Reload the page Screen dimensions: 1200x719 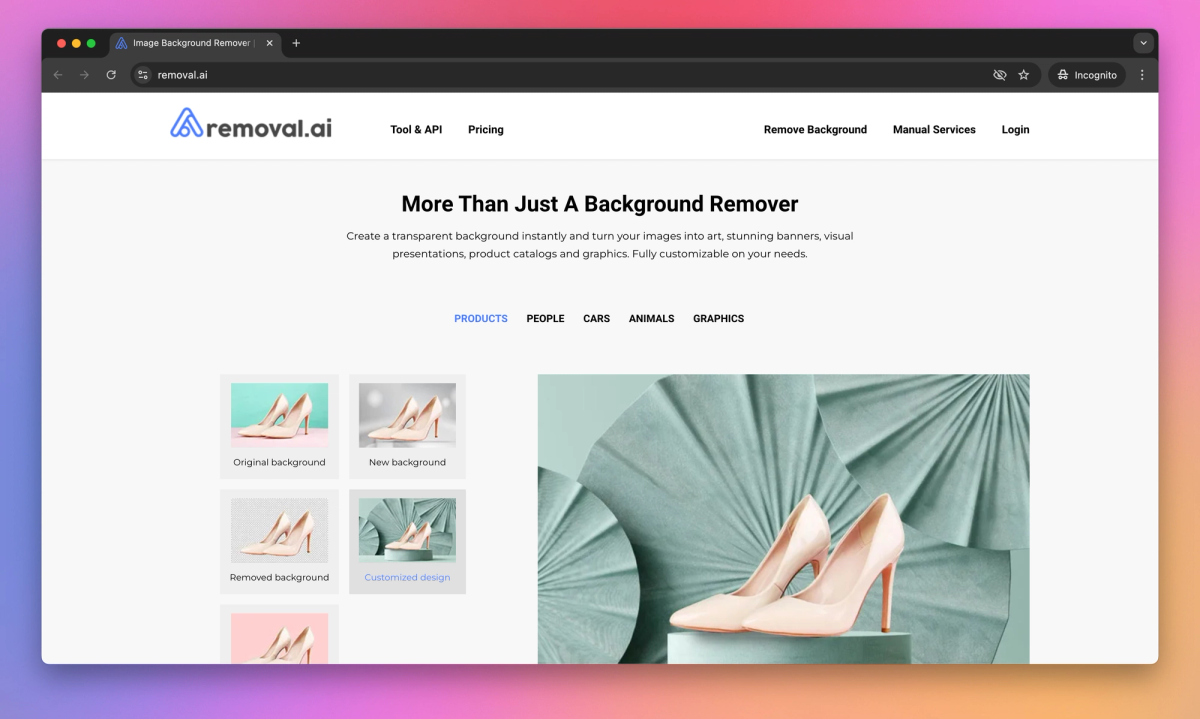(111, 75)
